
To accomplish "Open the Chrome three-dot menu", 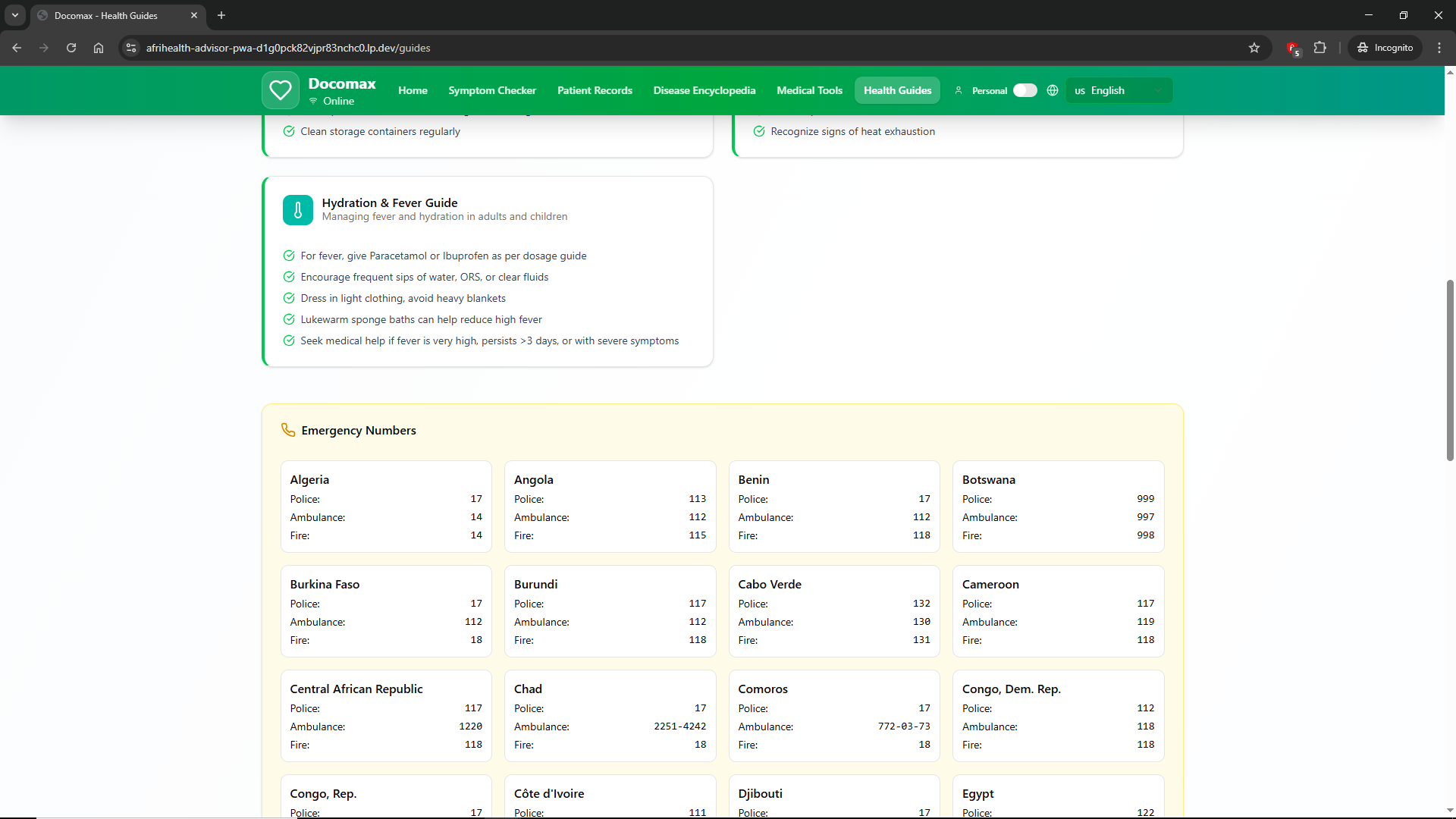I will point(1439,48).
